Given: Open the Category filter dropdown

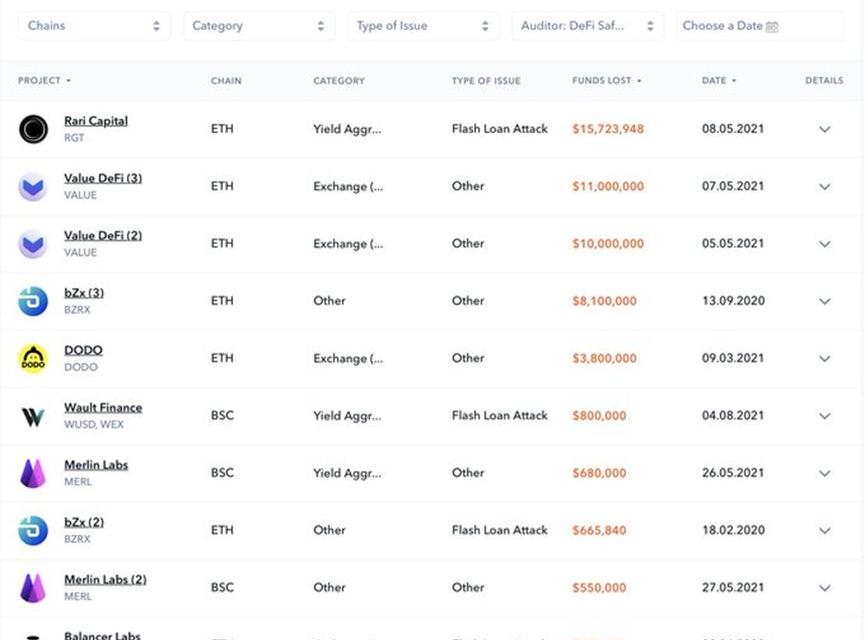Looking at the screenshot, I should (x=258, y=26).
